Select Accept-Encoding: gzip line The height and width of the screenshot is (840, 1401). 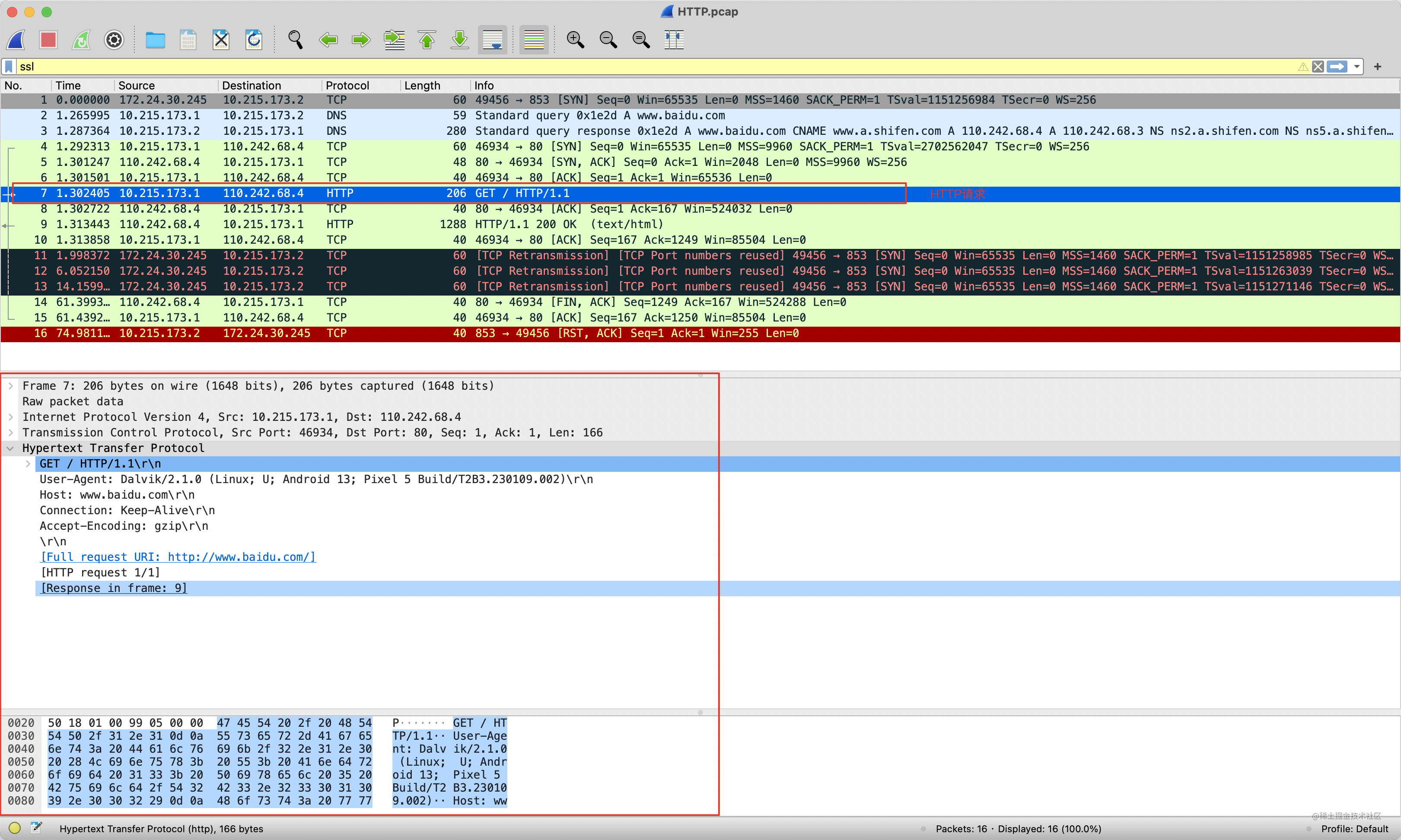pos(124,526)
